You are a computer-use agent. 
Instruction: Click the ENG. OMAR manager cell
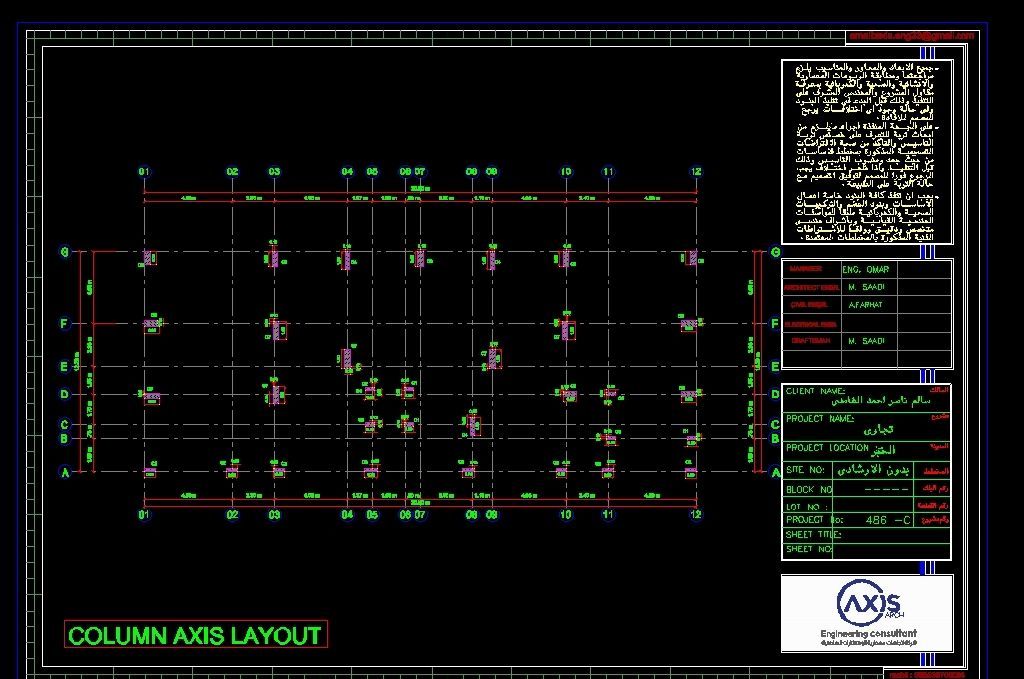(x=866, y=270)
